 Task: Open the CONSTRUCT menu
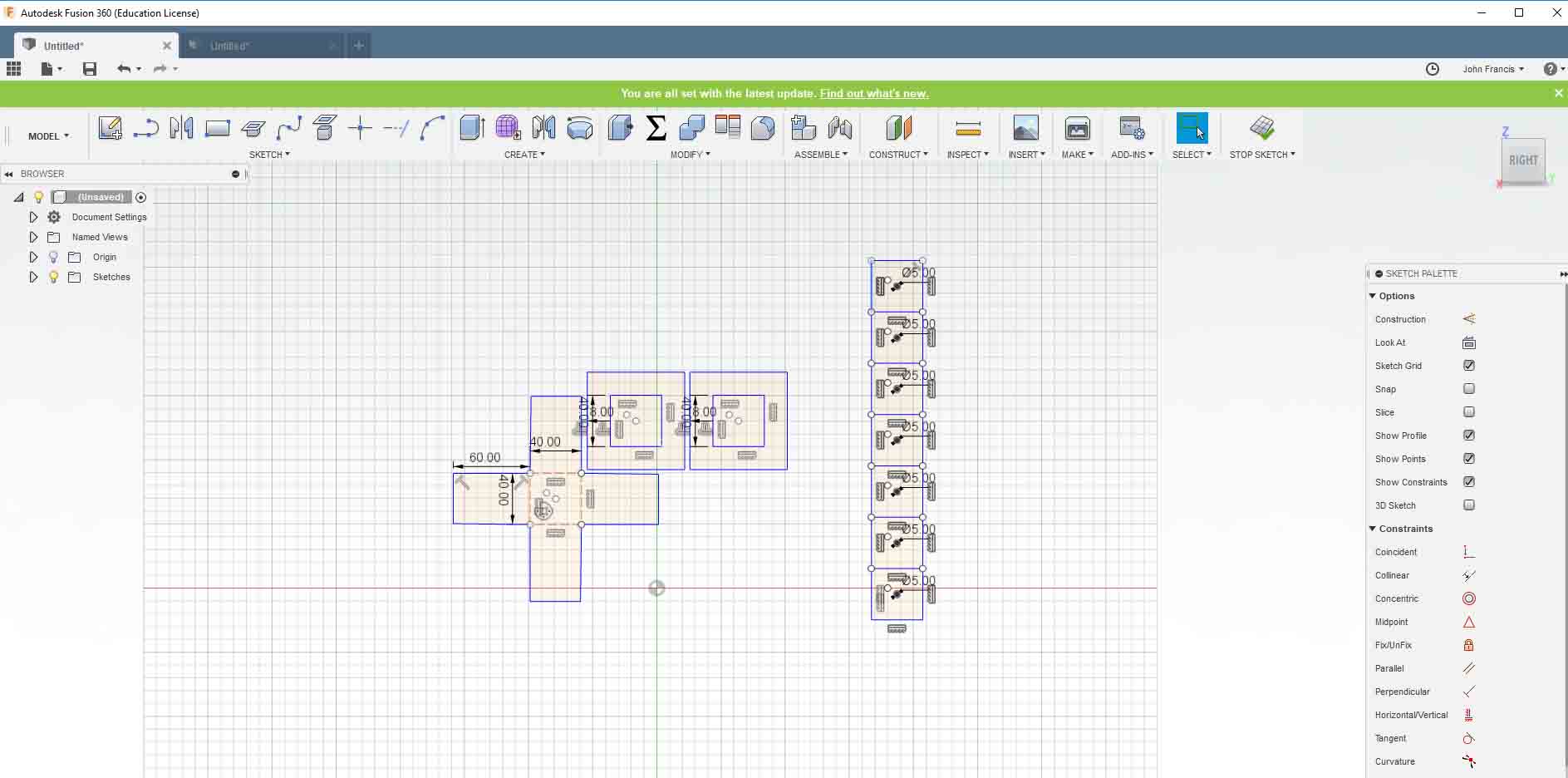898,155
